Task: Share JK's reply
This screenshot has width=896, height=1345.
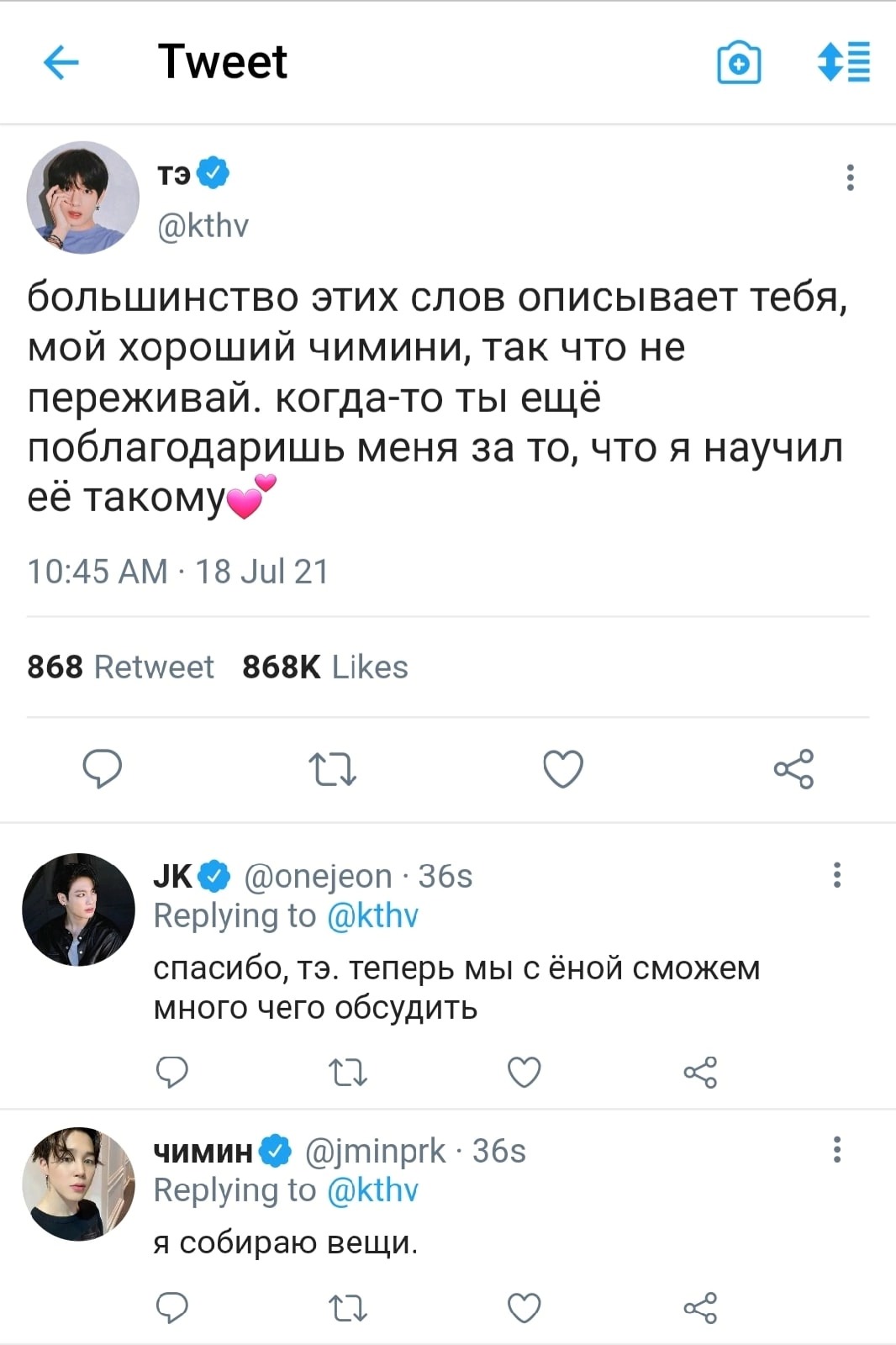Action: (x=700, y=1072)
